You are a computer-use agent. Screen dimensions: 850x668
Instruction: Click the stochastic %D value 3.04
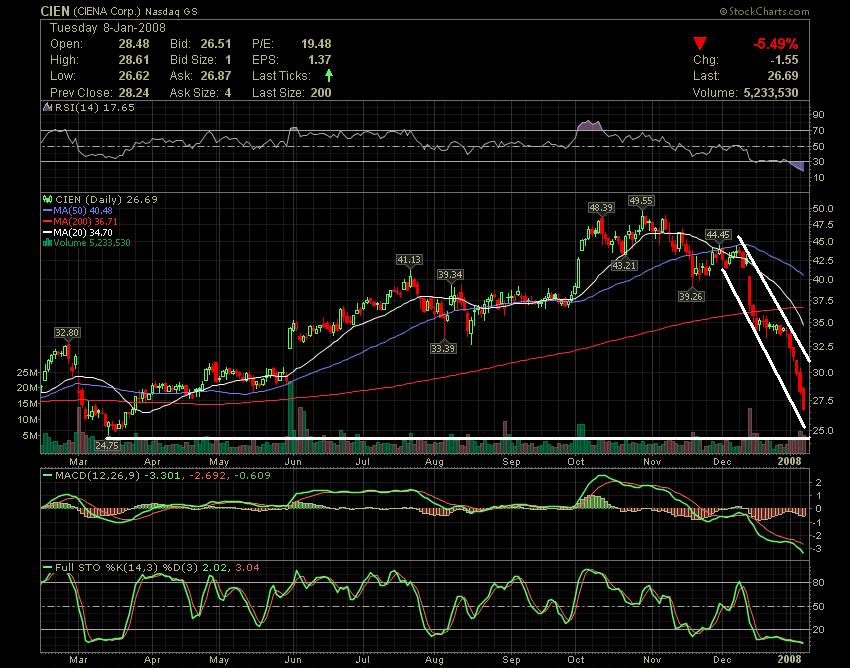pos(247,568)
